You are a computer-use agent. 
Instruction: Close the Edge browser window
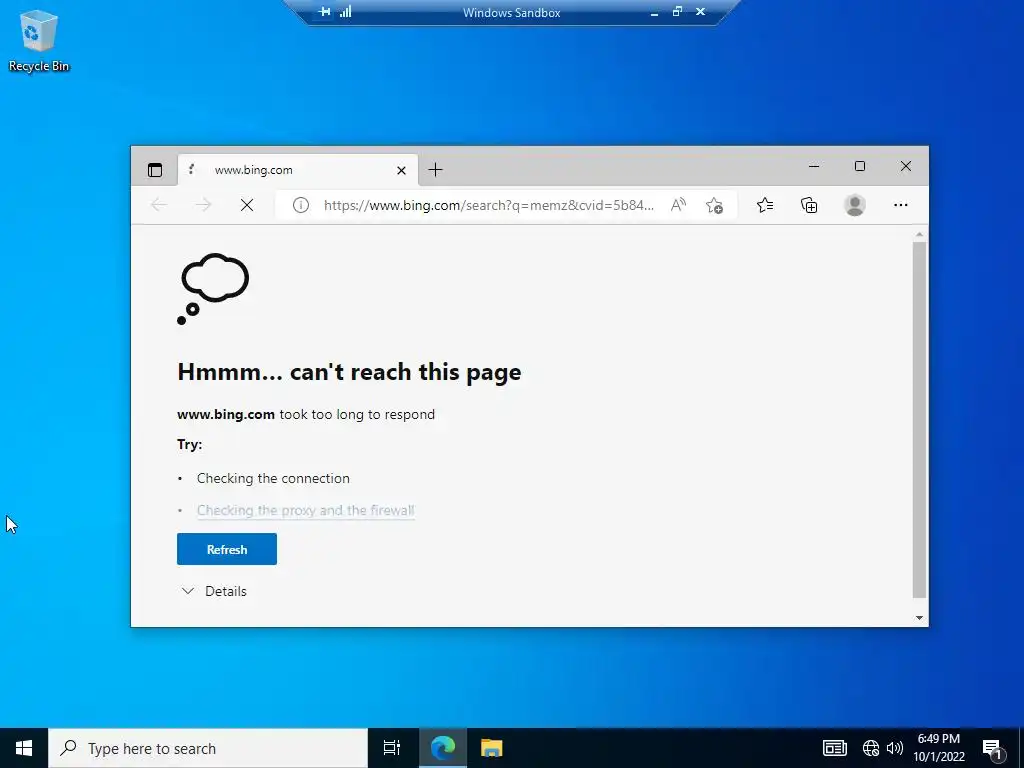pos(906,167)
